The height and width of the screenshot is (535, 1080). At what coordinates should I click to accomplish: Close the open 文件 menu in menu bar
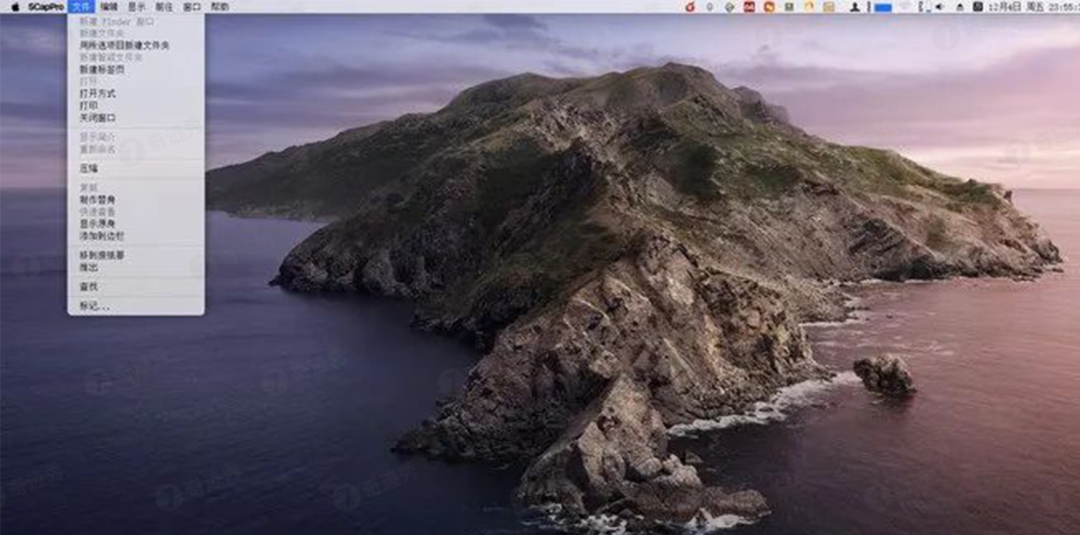tap(81, 7)
